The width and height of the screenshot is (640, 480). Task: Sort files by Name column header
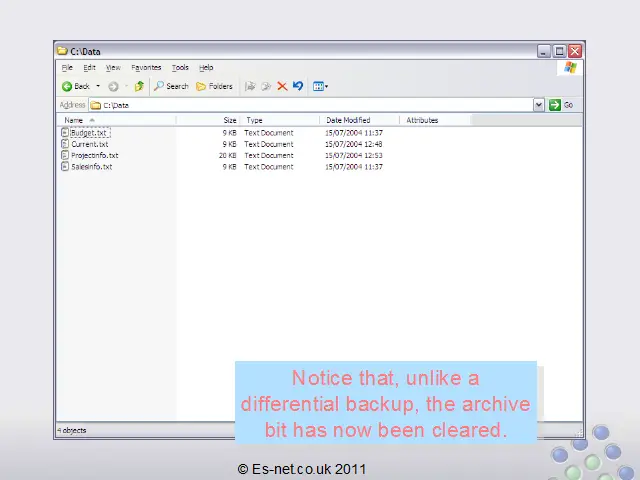(x=74, y=120)
